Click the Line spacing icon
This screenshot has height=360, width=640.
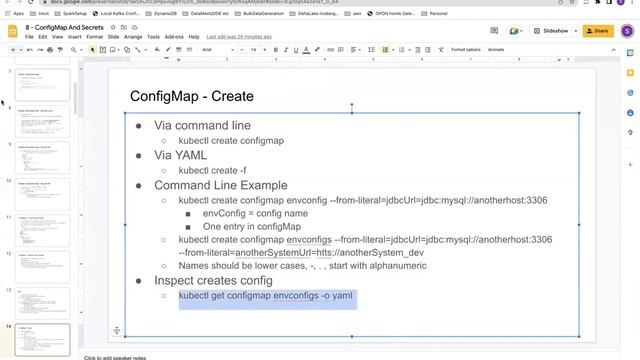(x=371, y=50)
